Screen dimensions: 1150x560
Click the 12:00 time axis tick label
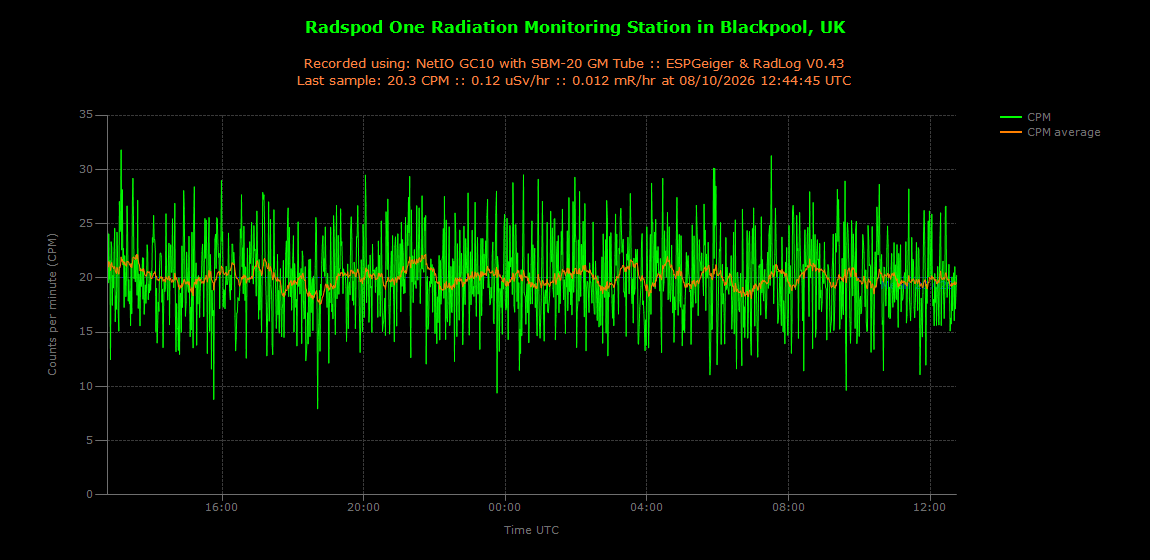click(930, 506)
